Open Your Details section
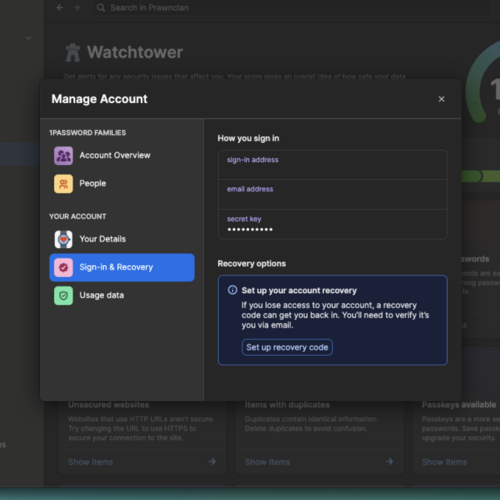500x500 pixels. pos(122,239)
